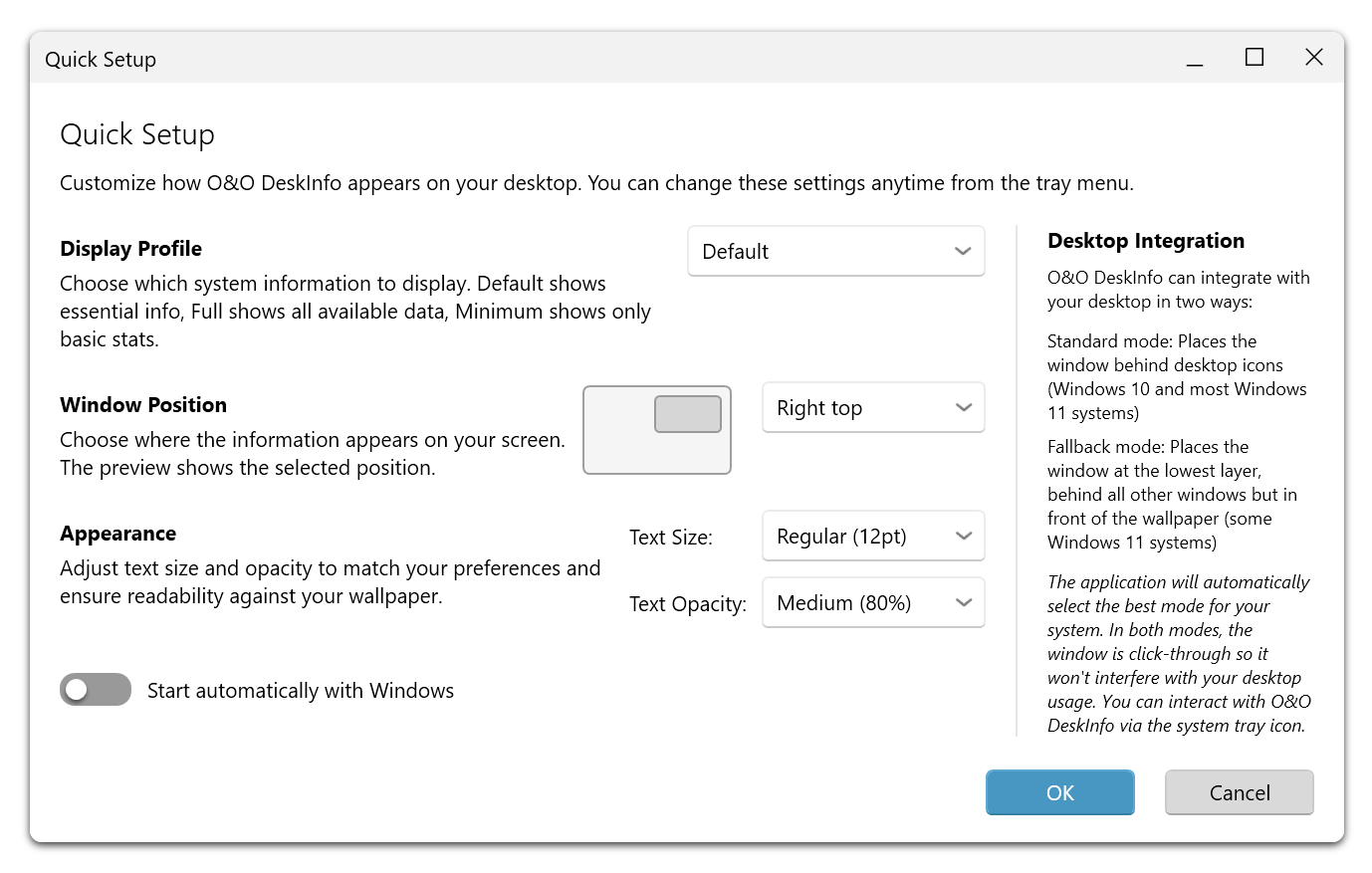The width and height of the screenshot is (1372, 873).
Task: Click the chevron arrow on the Default dropdown
Action: click(963, 252)
